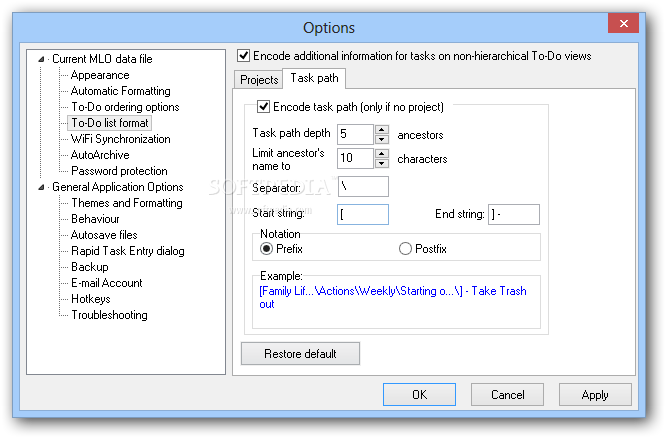This screenshot has width=666, height=438.
Task: Open WiFi Synchronization settings page
Action: coord(121,139)
